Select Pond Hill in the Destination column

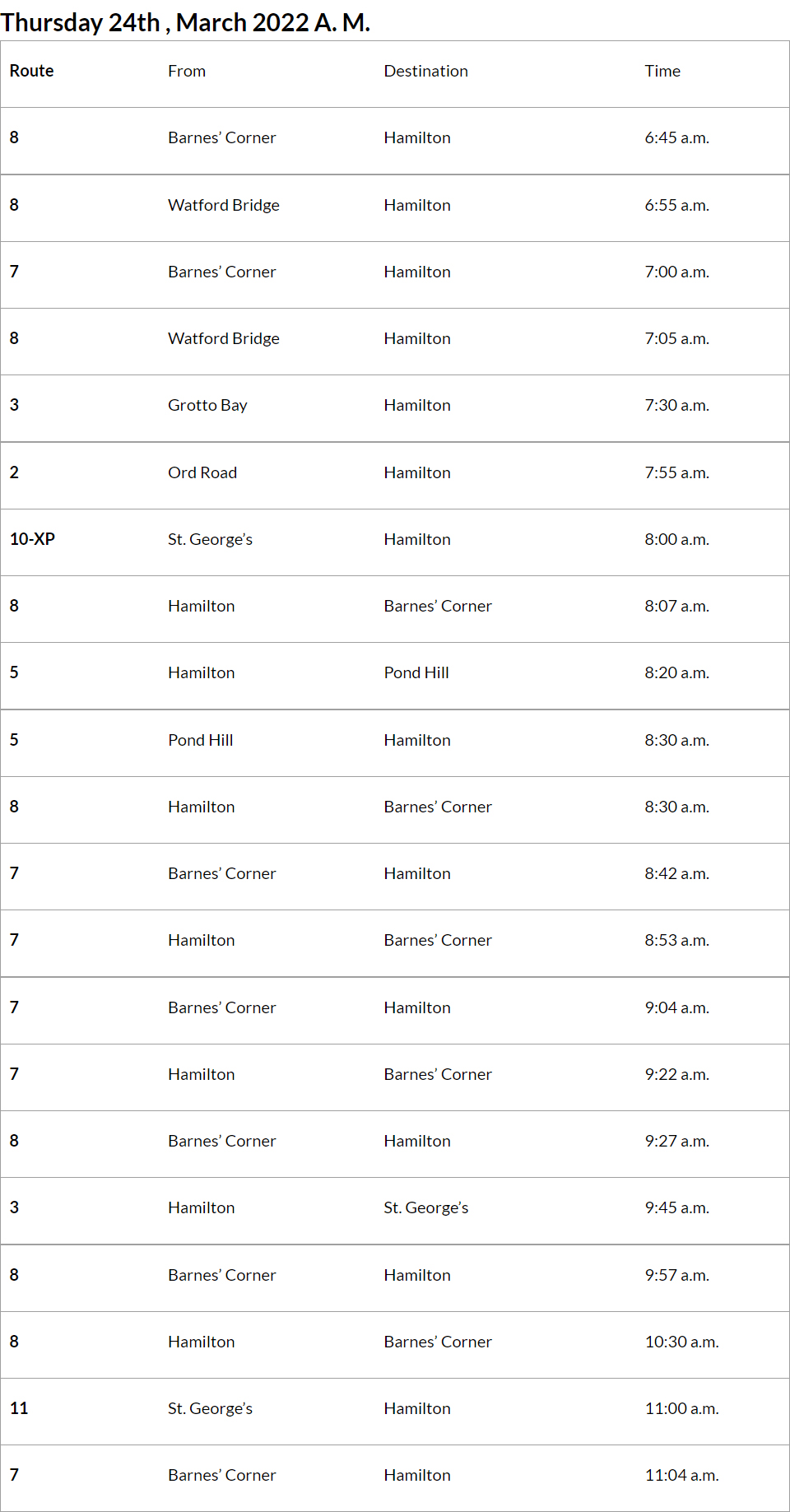416,673
